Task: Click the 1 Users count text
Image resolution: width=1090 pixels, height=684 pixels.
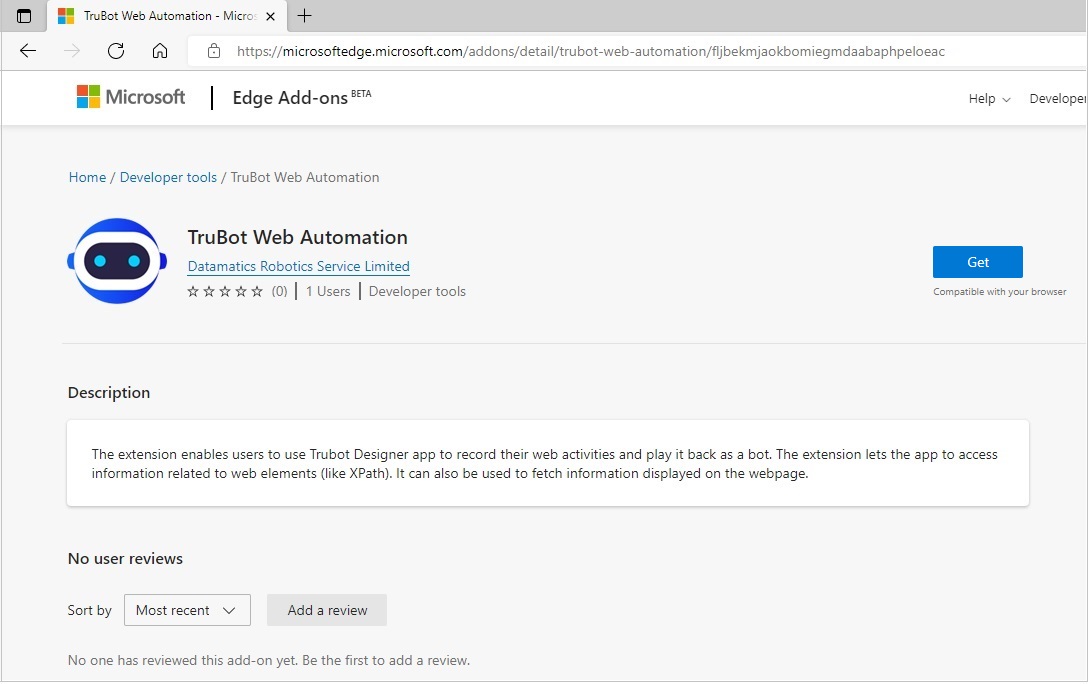Action: click(328, 291)
